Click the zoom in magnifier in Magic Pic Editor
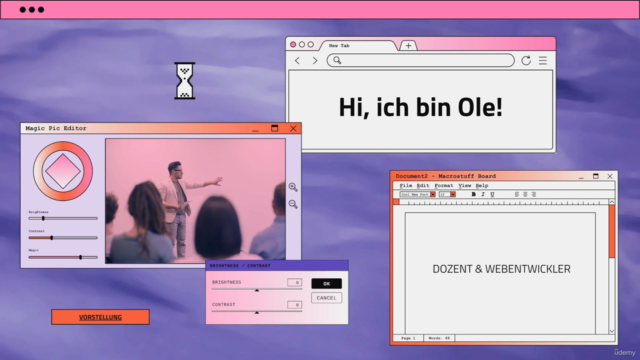This screenshot has height=360, width=640. pos(293,187)
